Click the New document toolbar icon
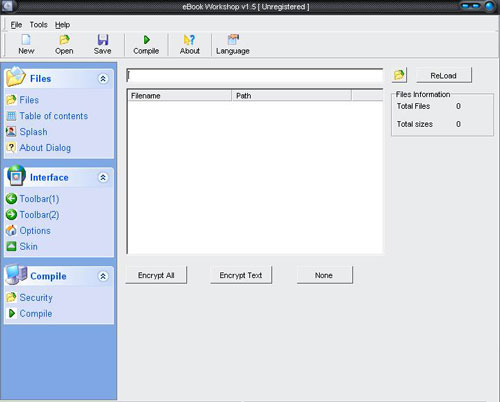This screenshot has width=500, height=402. point(26,40)
